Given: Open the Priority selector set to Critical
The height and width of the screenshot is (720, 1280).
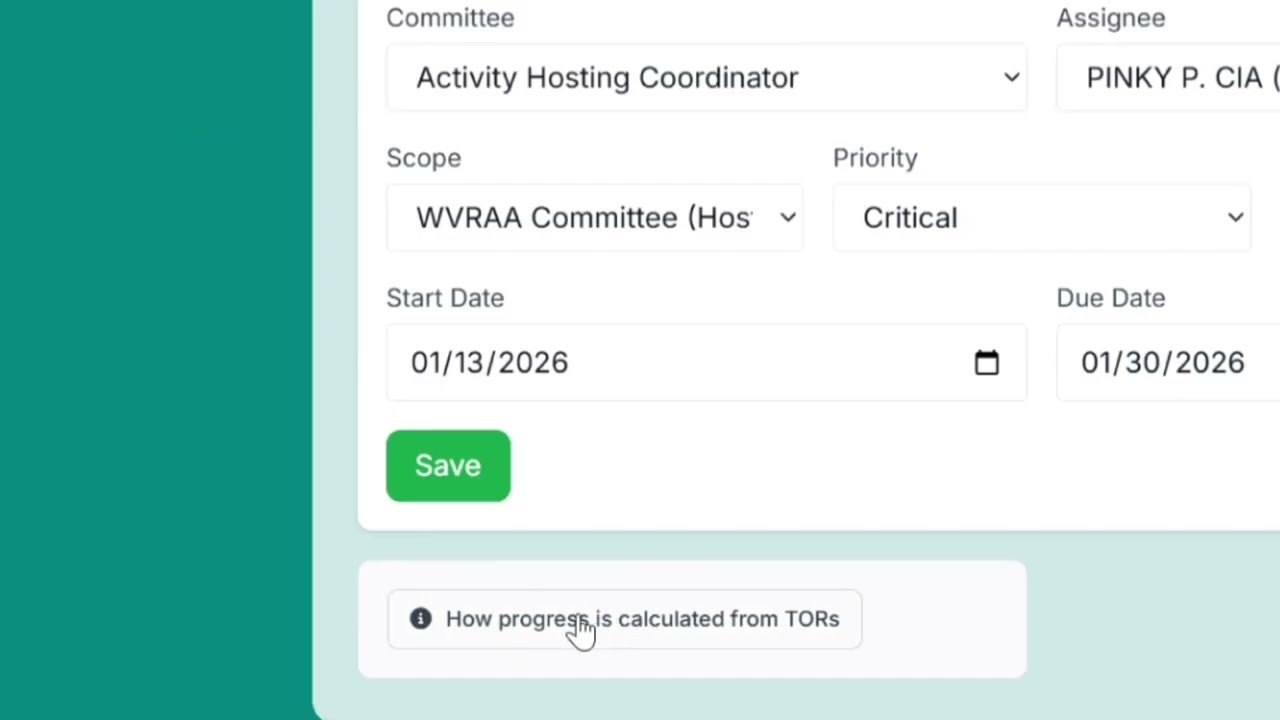Looking at the screenshot, I should [1042, 218].
